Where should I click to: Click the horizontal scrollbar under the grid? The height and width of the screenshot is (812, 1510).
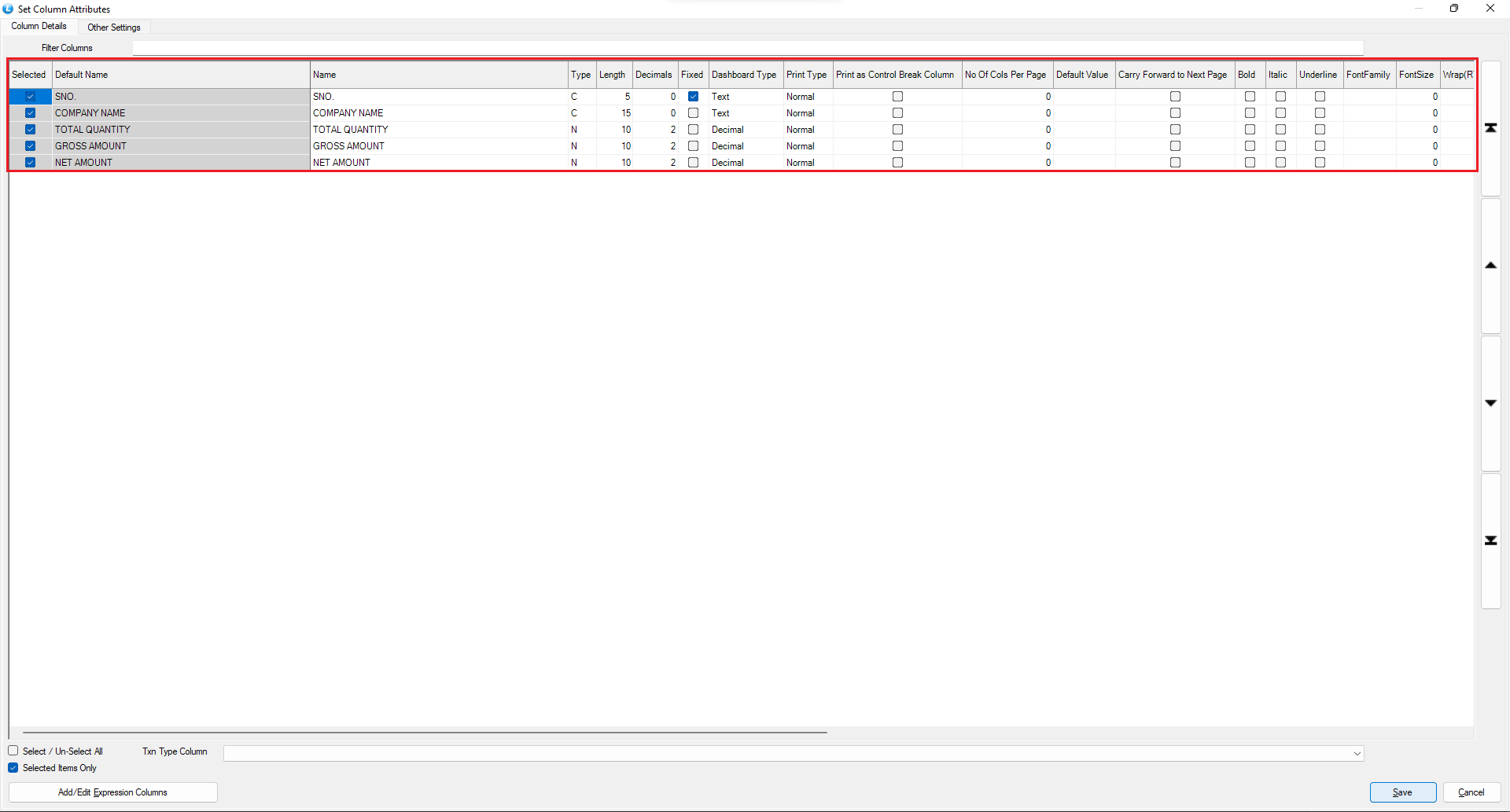pos(425,732)
